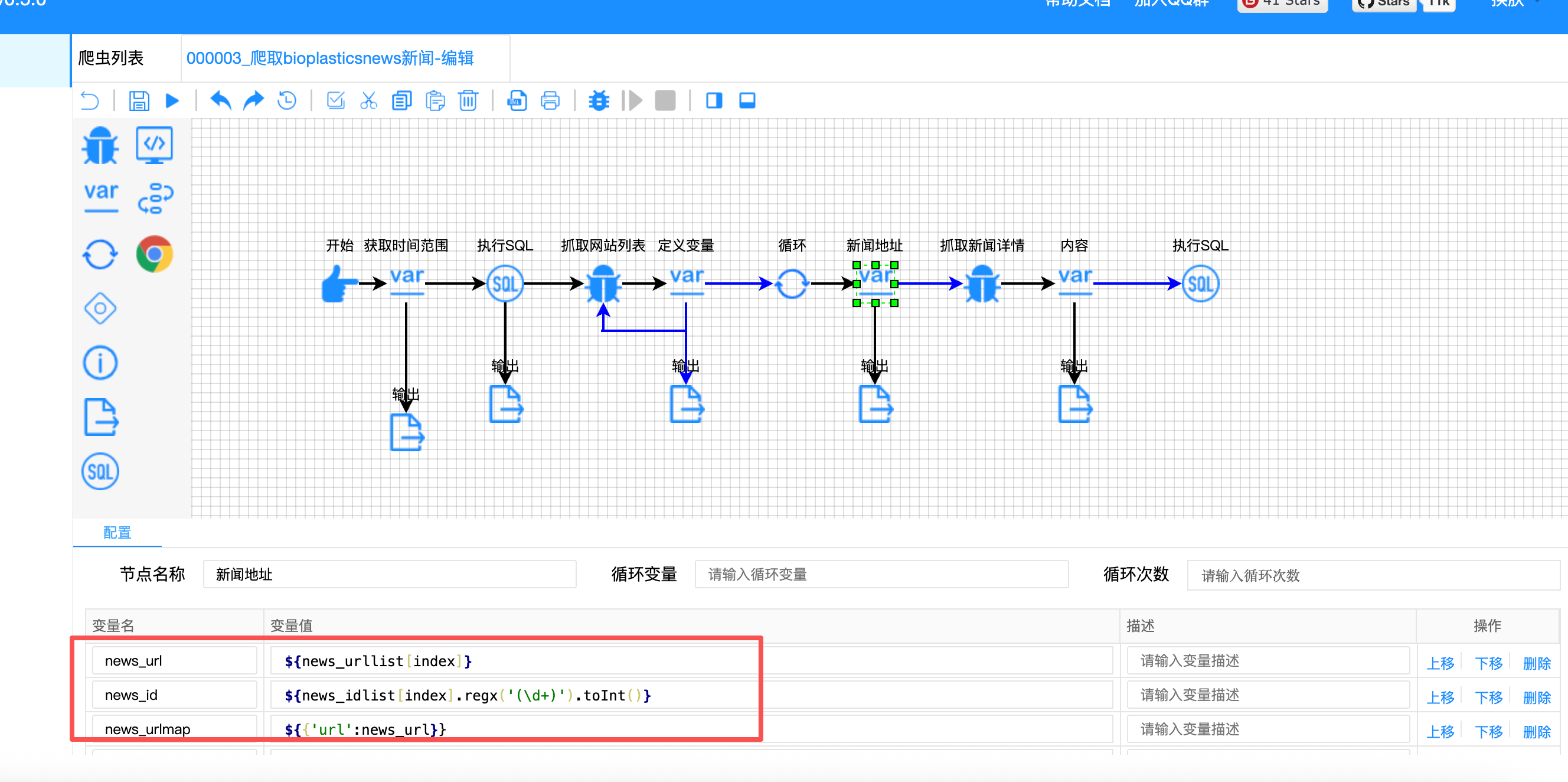The width and height of the screenshot is (1568, 782).
Task: Click the Select All checkmark icon
Action: pyautogui.click(x=335, y=100)
